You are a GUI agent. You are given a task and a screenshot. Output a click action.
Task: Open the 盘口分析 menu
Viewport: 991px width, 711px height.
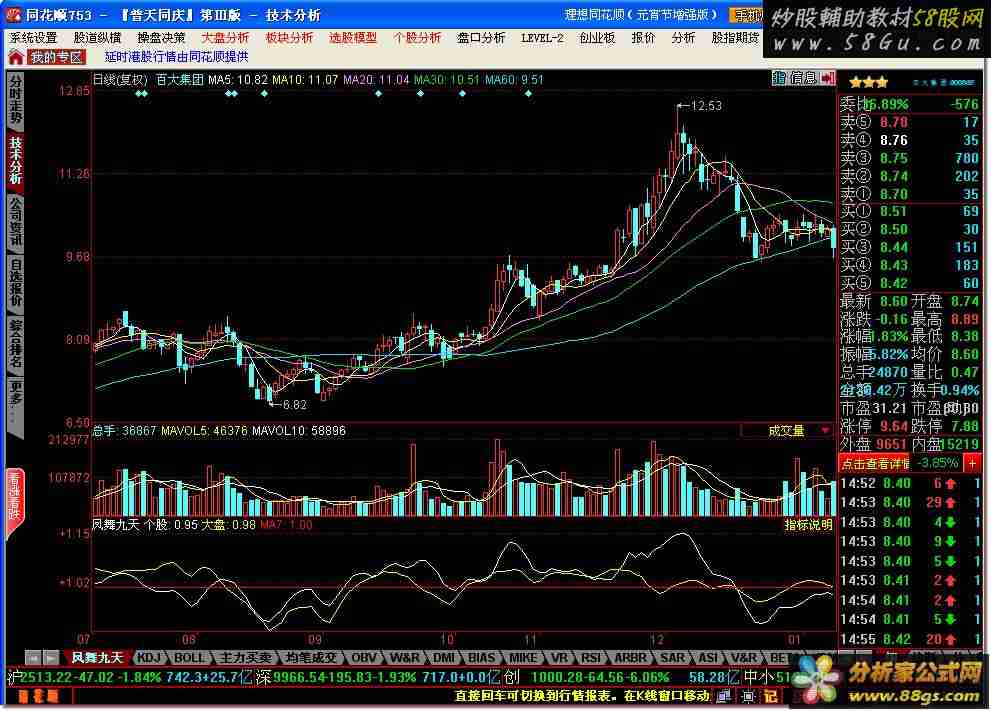click(481, 38)
